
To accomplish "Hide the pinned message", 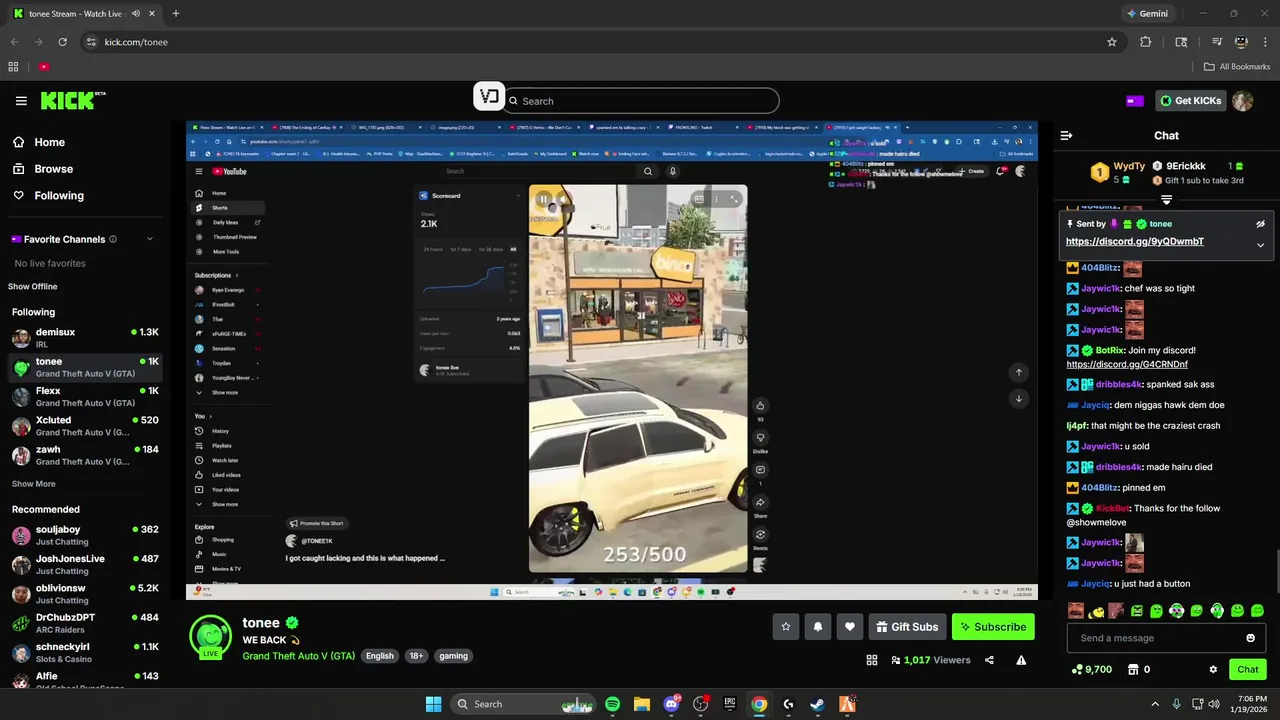I will pos(1260,224).
